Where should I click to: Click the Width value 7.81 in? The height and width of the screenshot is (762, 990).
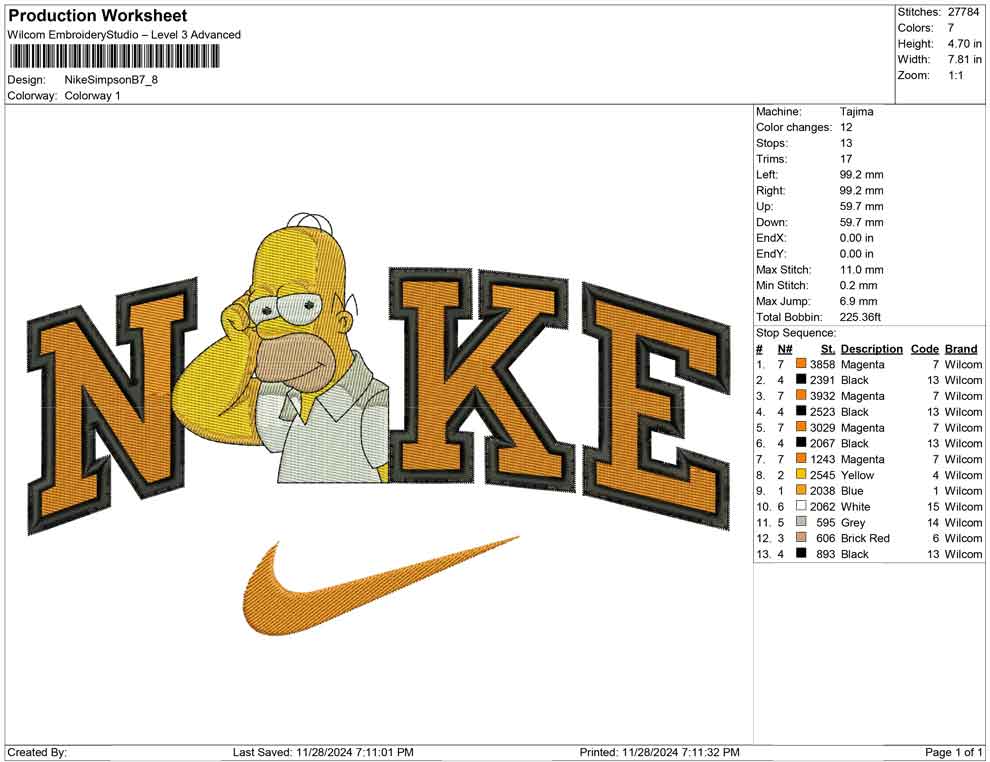tap(964, 59)
